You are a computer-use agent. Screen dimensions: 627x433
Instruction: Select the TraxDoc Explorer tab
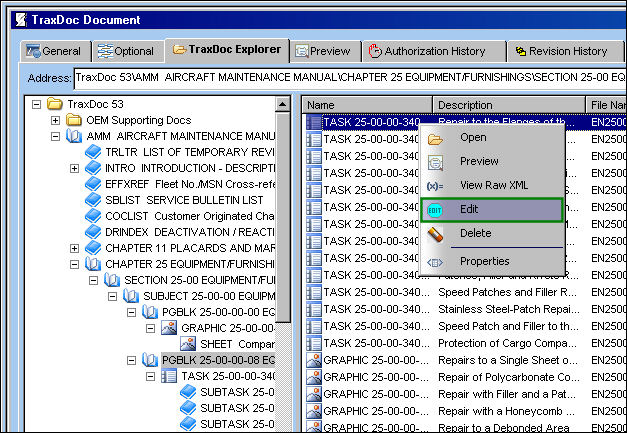(227, 50)
